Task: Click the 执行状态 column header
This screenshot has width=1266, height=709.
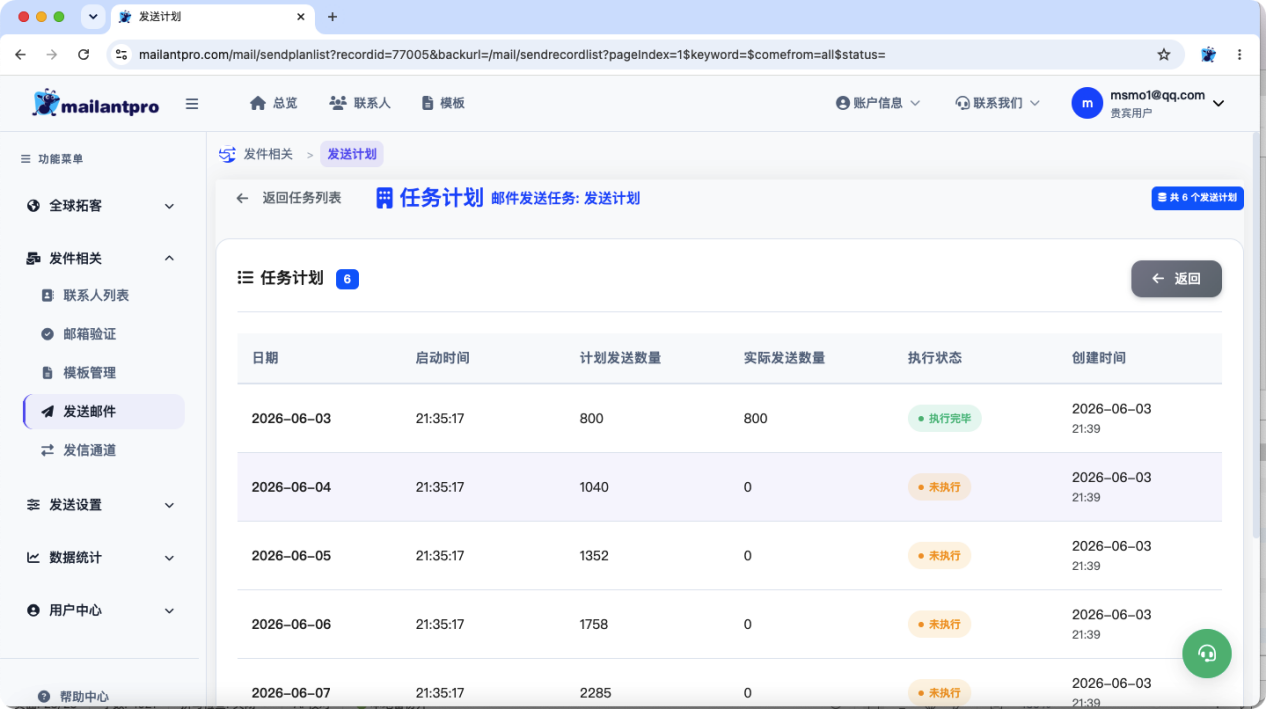Action: point(935,358)
